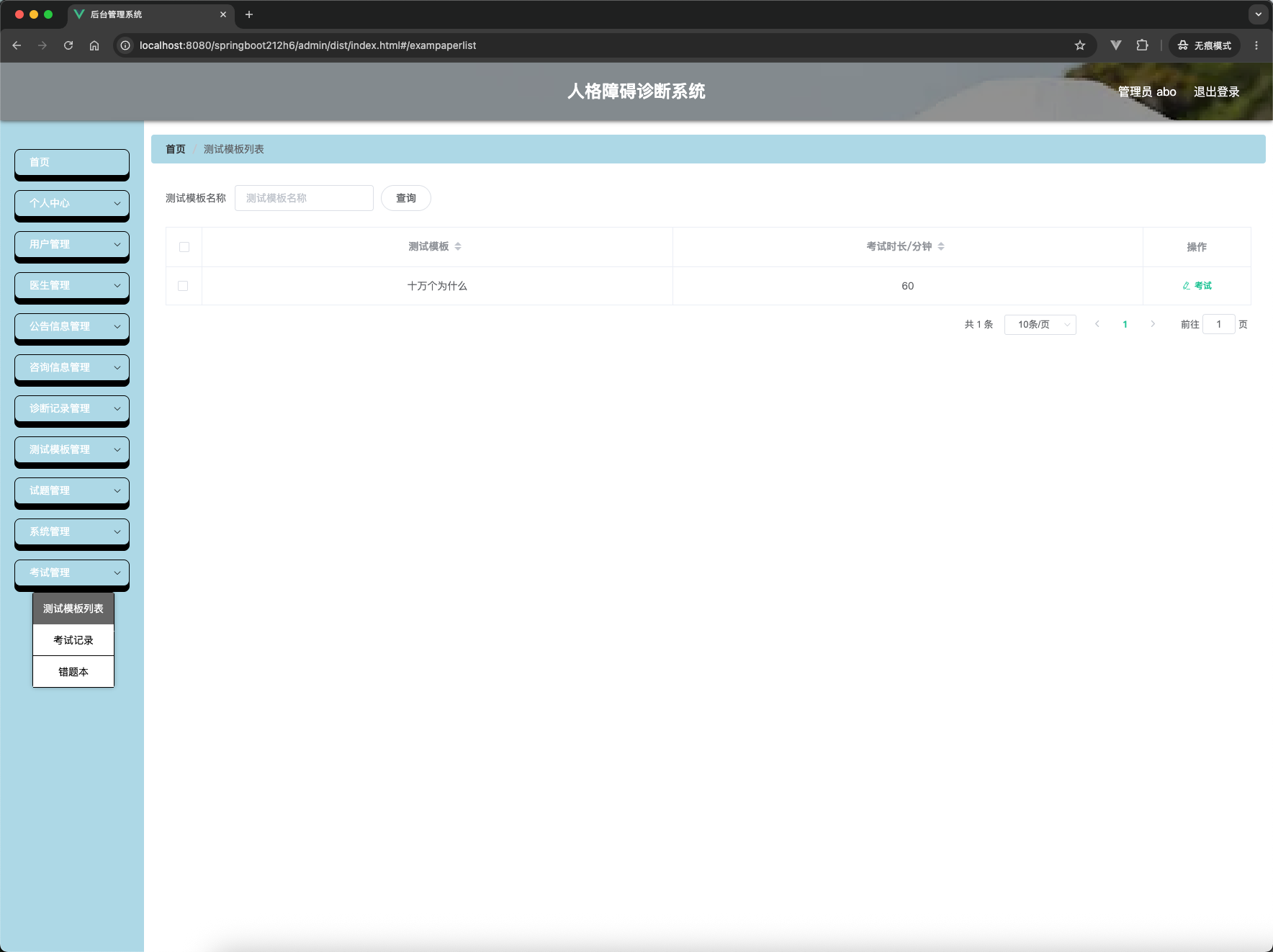Expand the 系统管理 sidebar menu

(72, 531)
